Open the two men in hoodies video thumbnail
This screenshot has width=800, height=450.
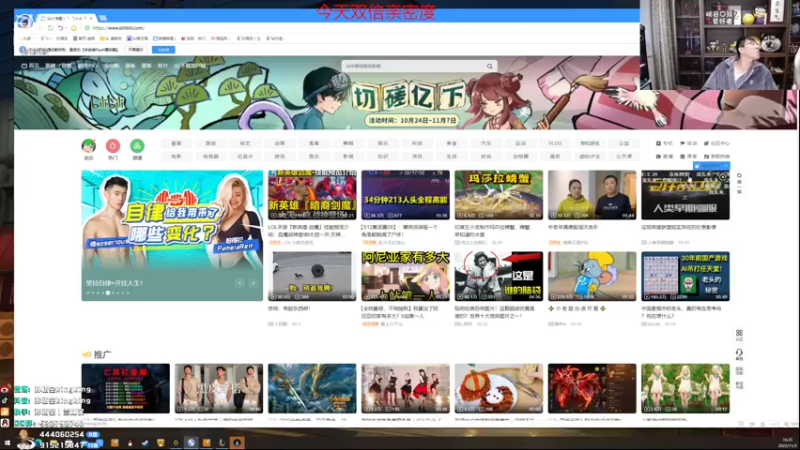[x=592, y=195]
